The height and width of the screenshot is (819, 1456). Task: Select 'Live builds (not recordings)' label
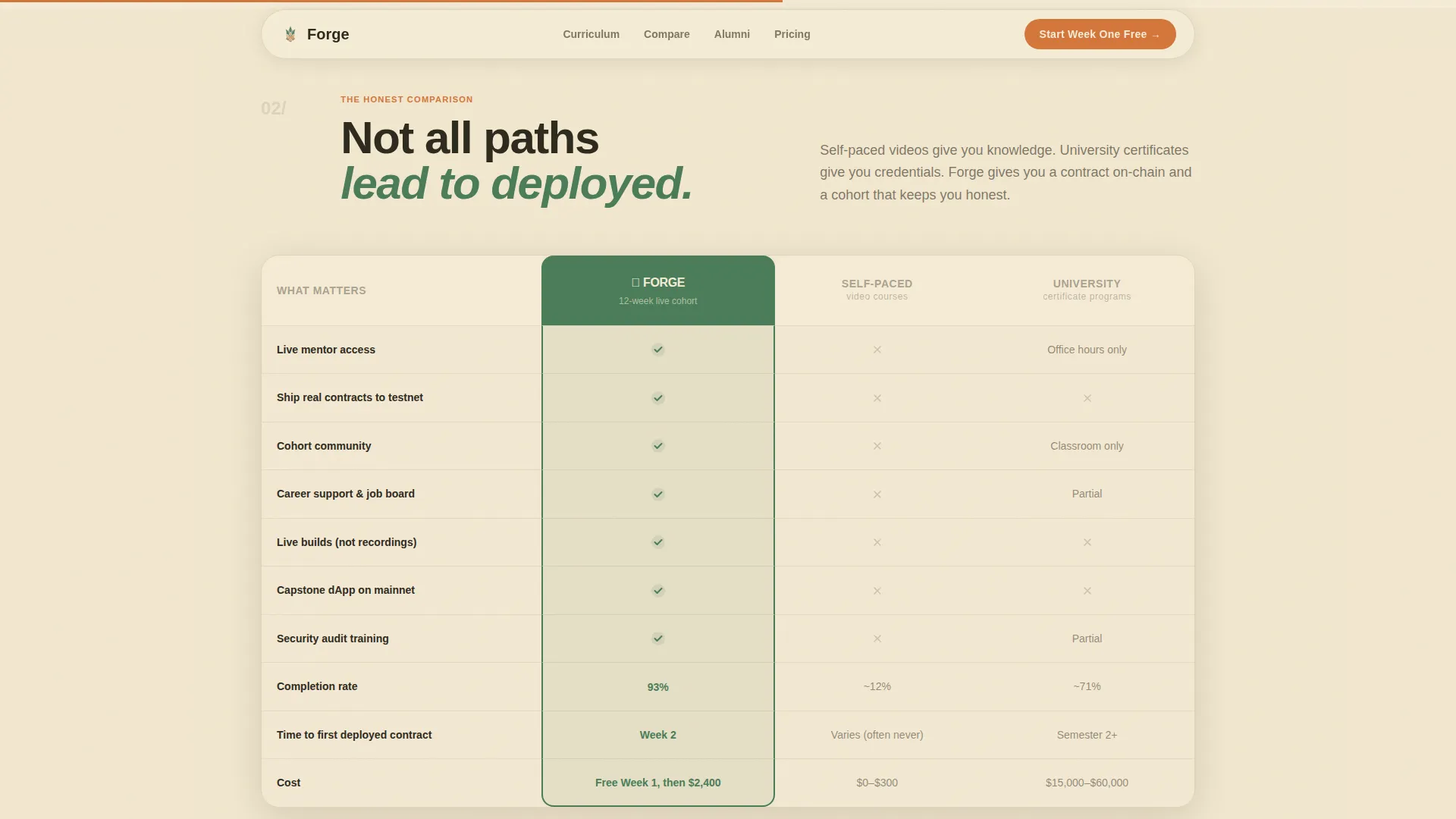(347, 542)
